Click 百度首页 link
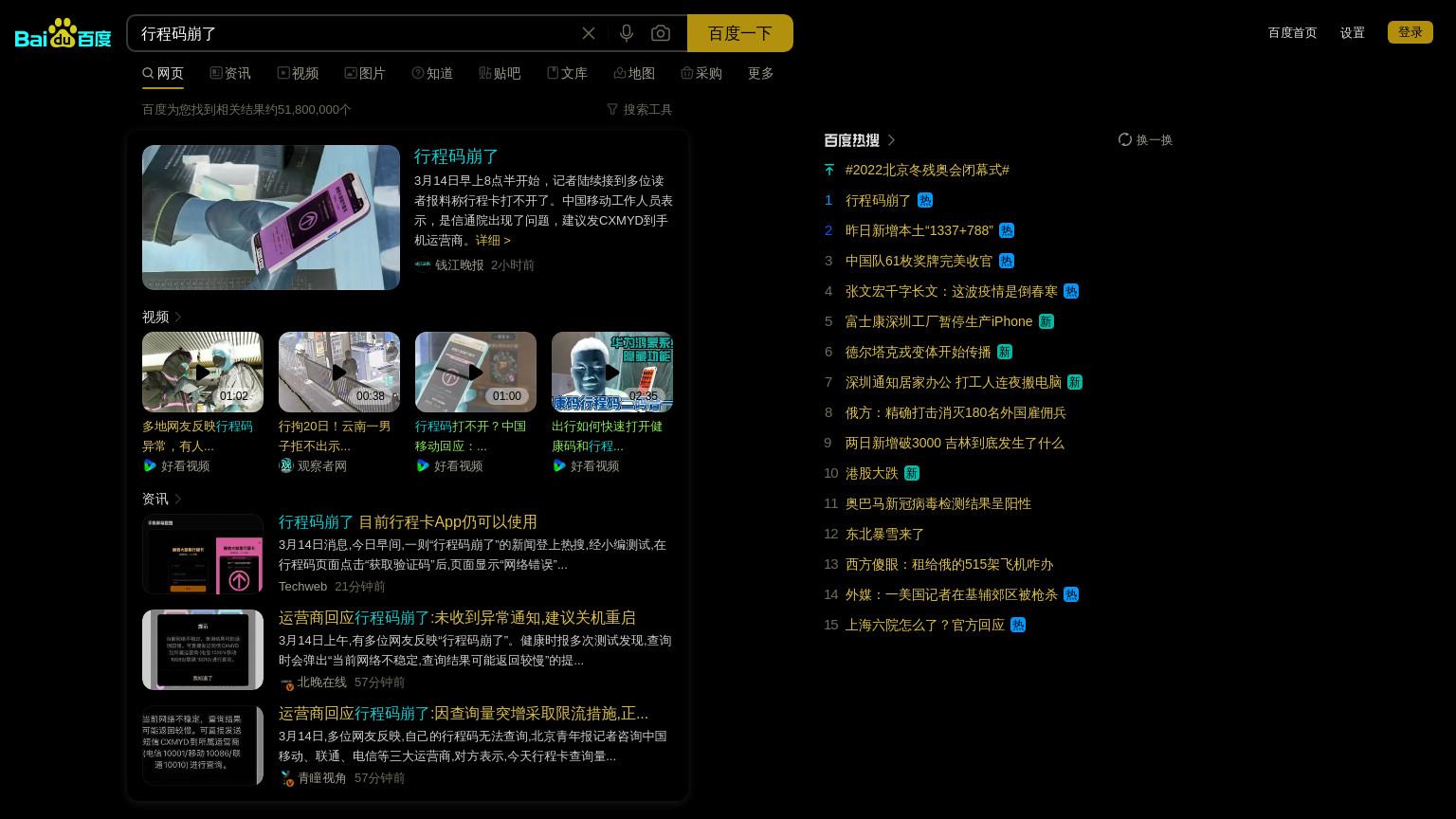The height and width of the screenshot is (819, 1456). (x=1292, y=32)
